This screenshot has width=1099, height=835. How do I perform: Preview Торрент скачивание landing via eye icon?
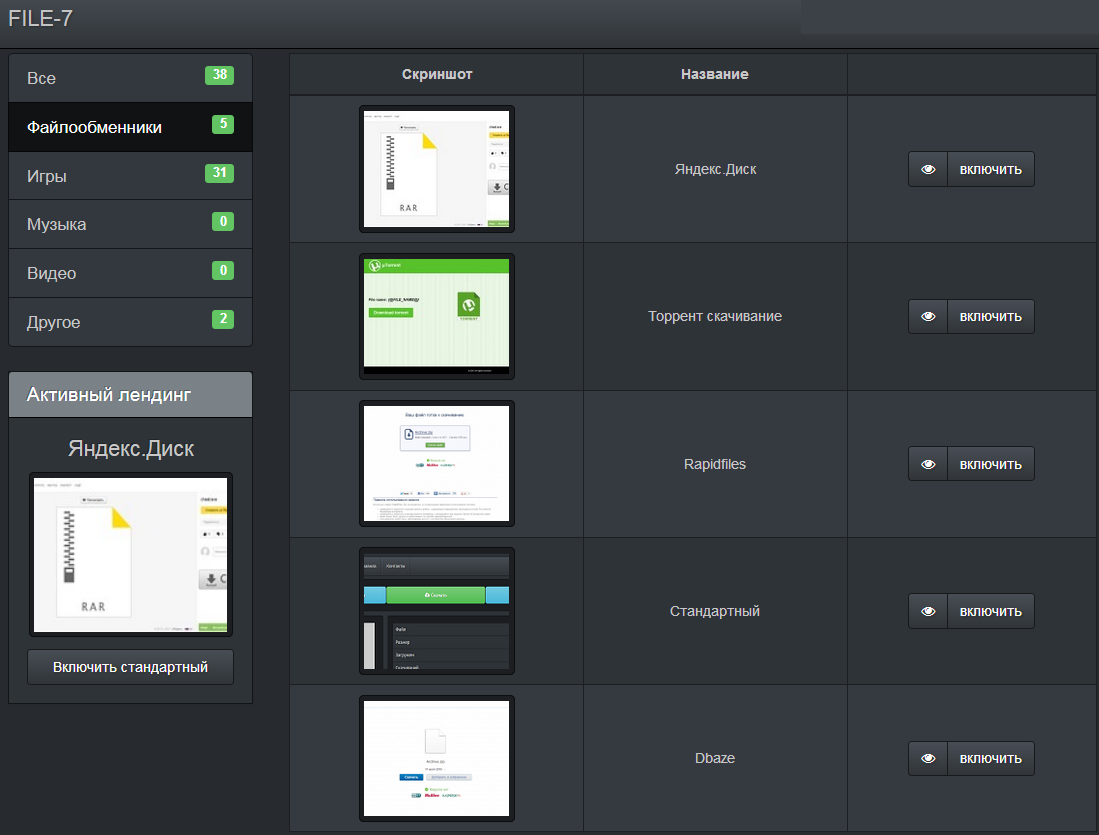pos(928,316)
